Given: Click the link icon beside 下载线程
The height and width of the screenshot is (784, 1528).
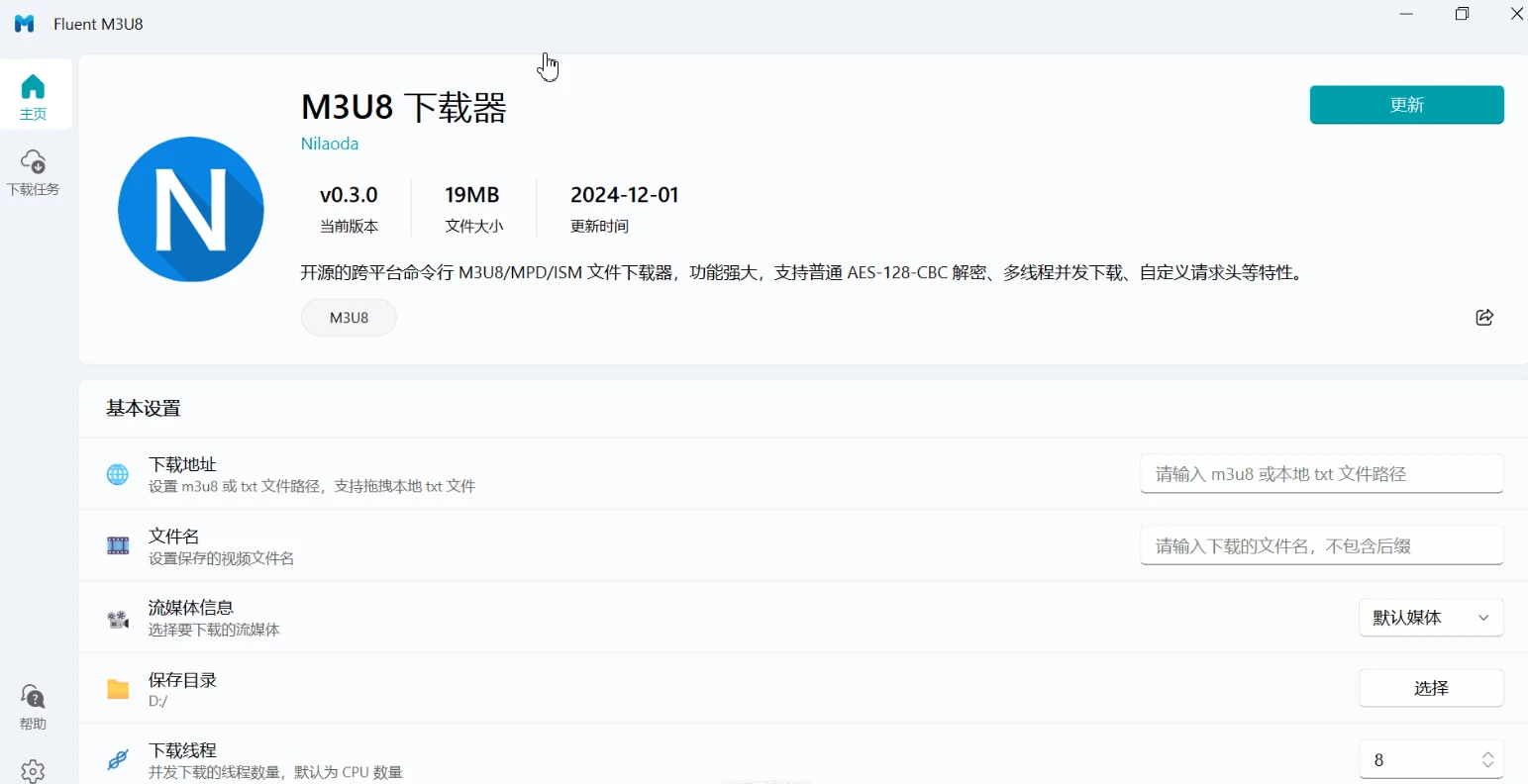Looking at the screenshot, I should (x=118, y=759).
